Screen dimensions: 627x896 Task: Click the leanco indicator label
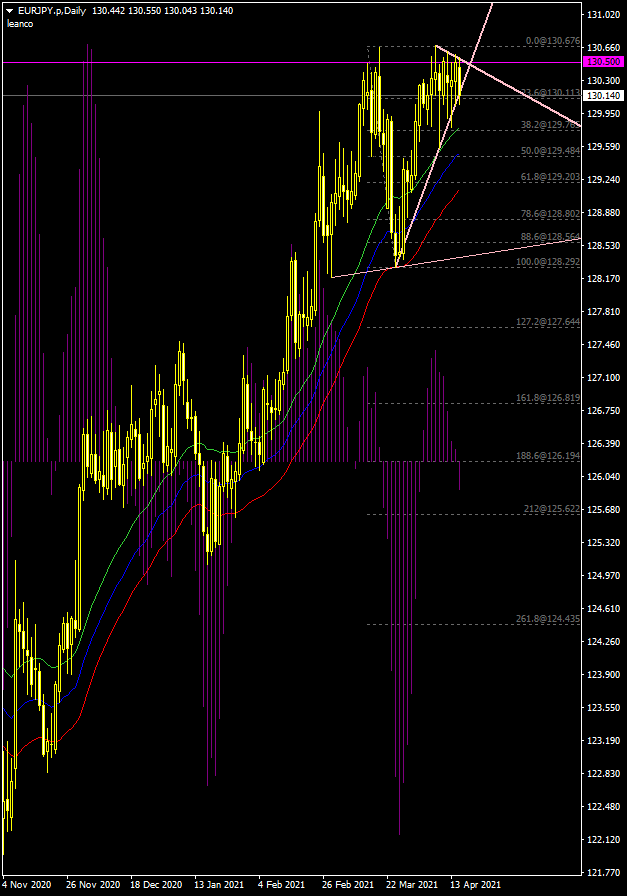(x=20, y=23)
